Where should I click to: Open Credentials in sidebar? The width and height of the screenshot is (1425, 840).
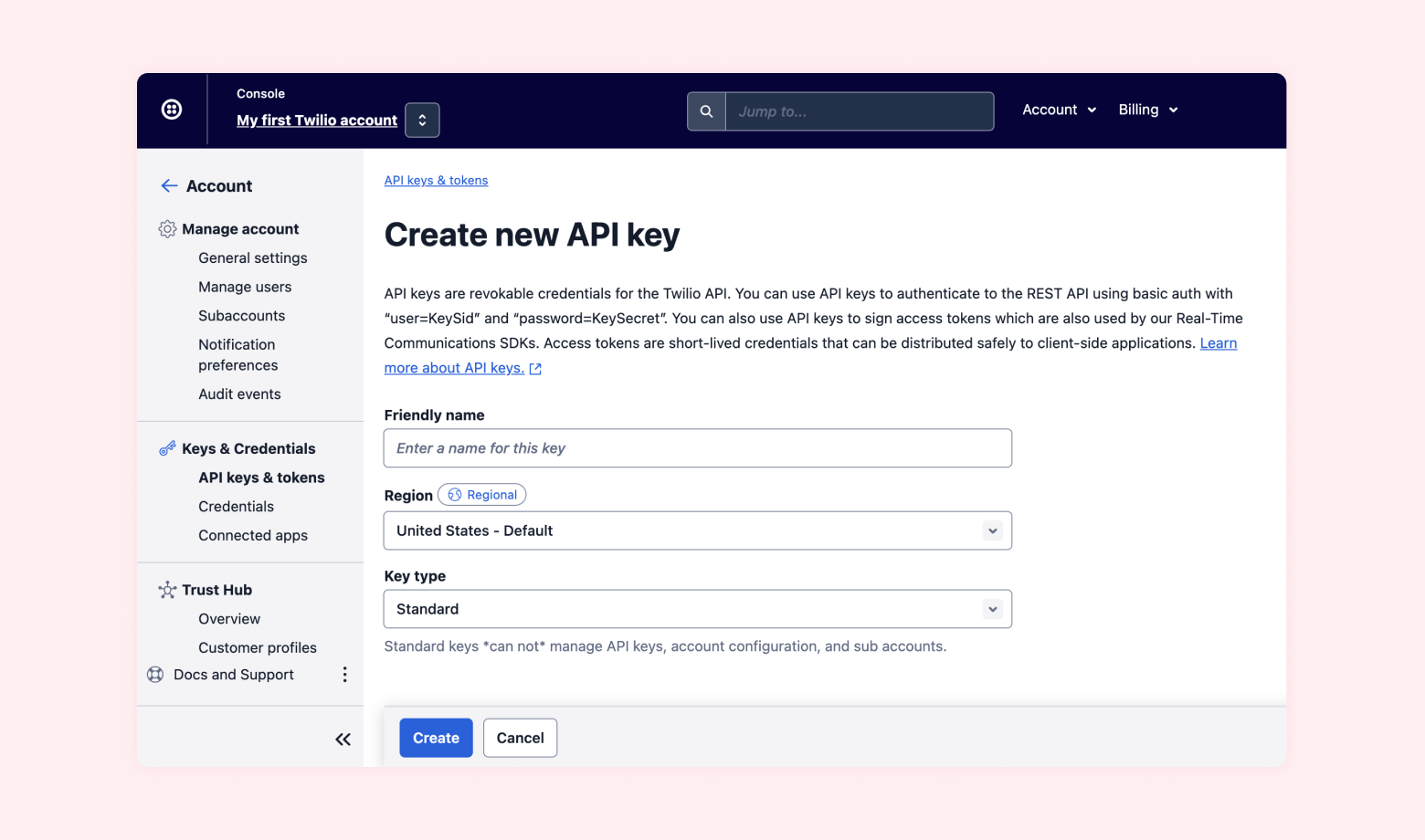(x=236, y=507)
